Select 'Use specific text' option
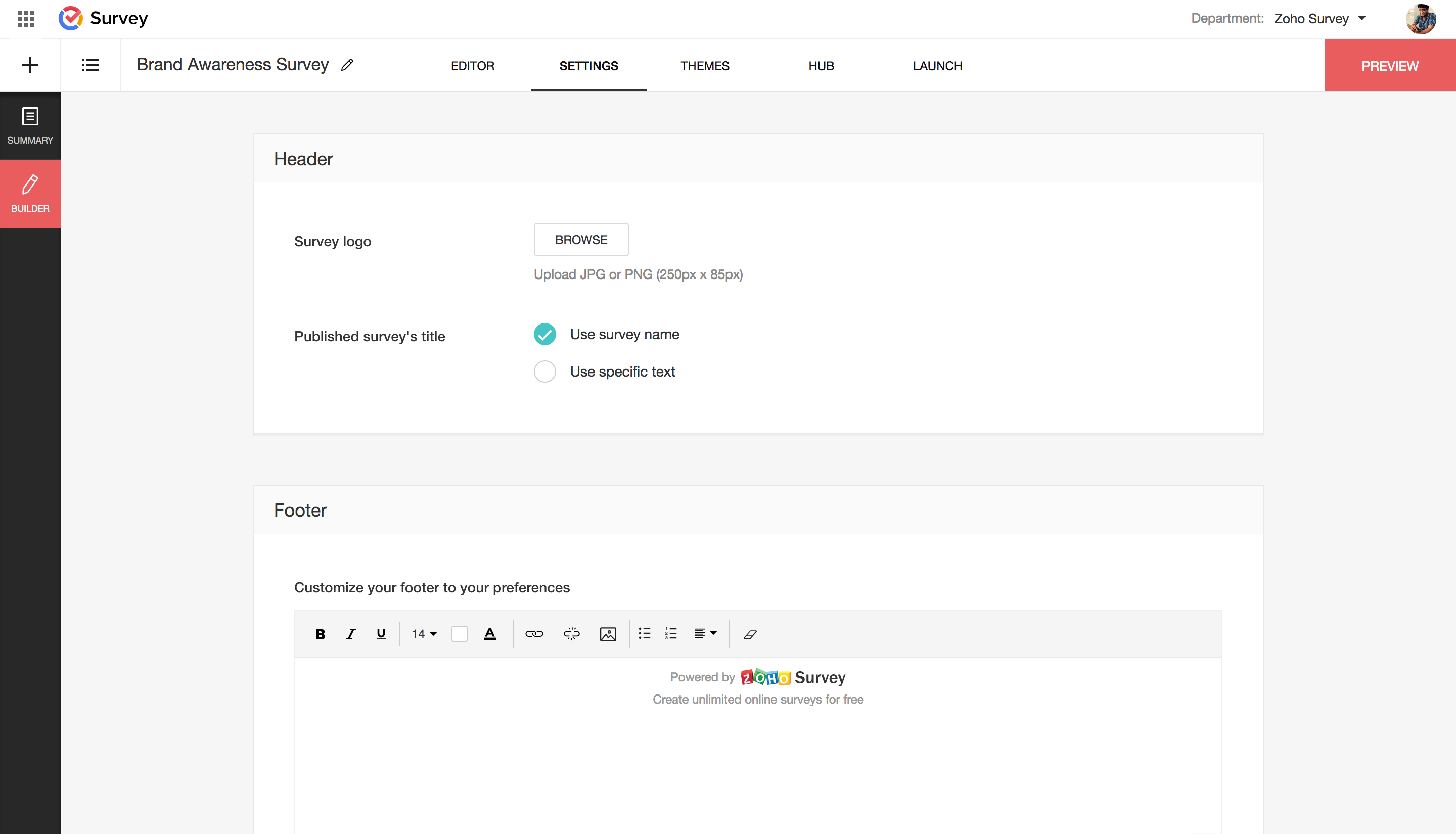 coord(544,372)
